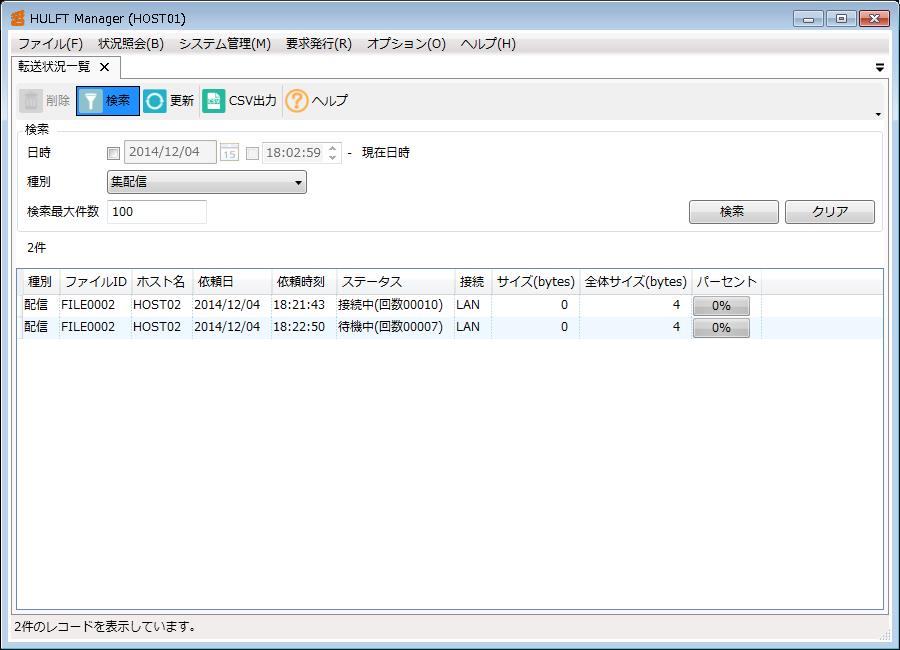Click the 削除 trash icon in toolbar

pos(31,101)
